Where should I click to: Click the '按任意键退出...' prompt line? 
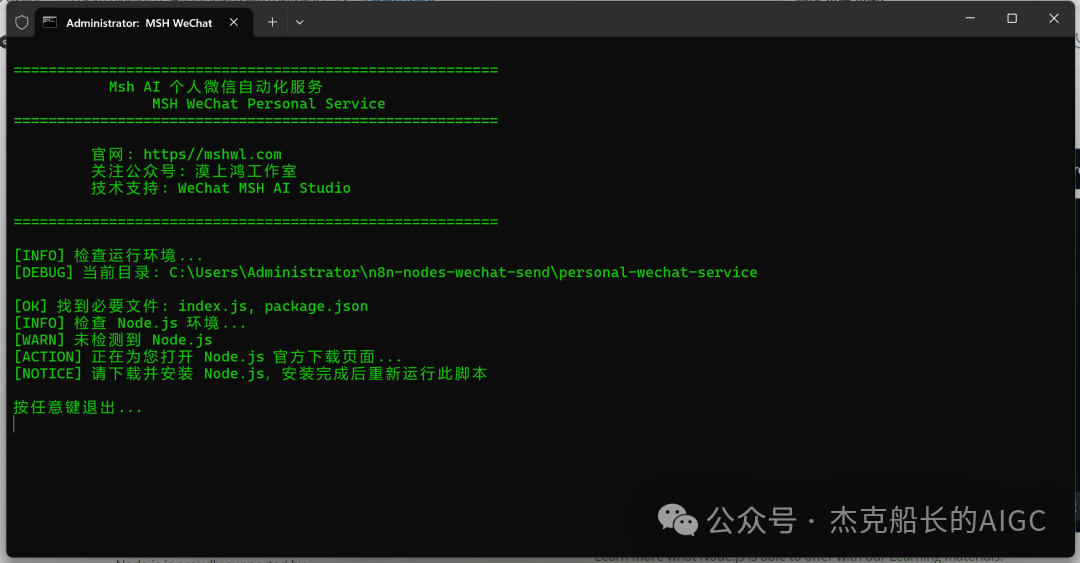pos(78,407)
